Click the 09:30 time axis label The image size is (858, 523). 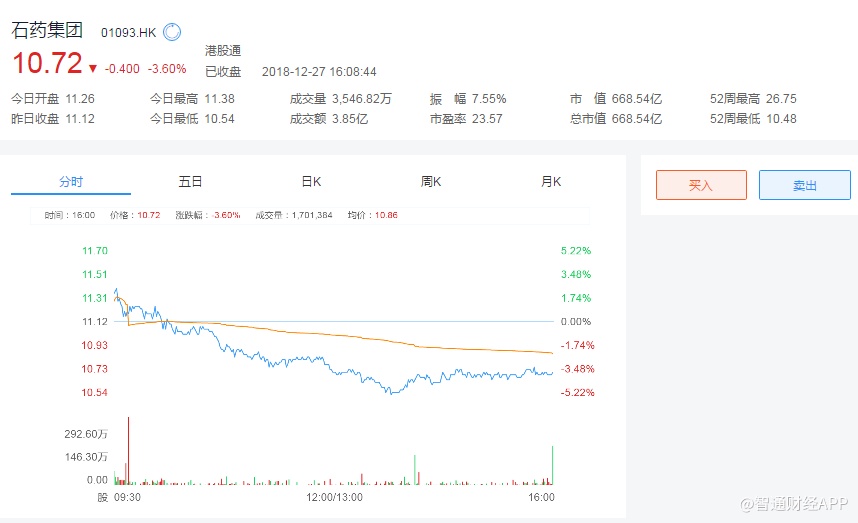(x=126, y=496)
